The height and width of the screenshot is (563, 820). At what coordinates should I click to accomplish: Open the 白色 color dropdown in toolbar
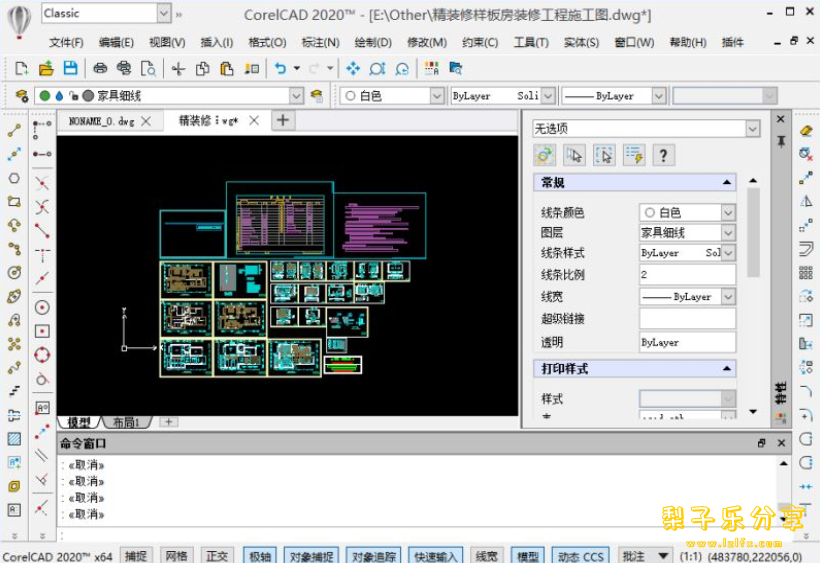click(437, 96)
